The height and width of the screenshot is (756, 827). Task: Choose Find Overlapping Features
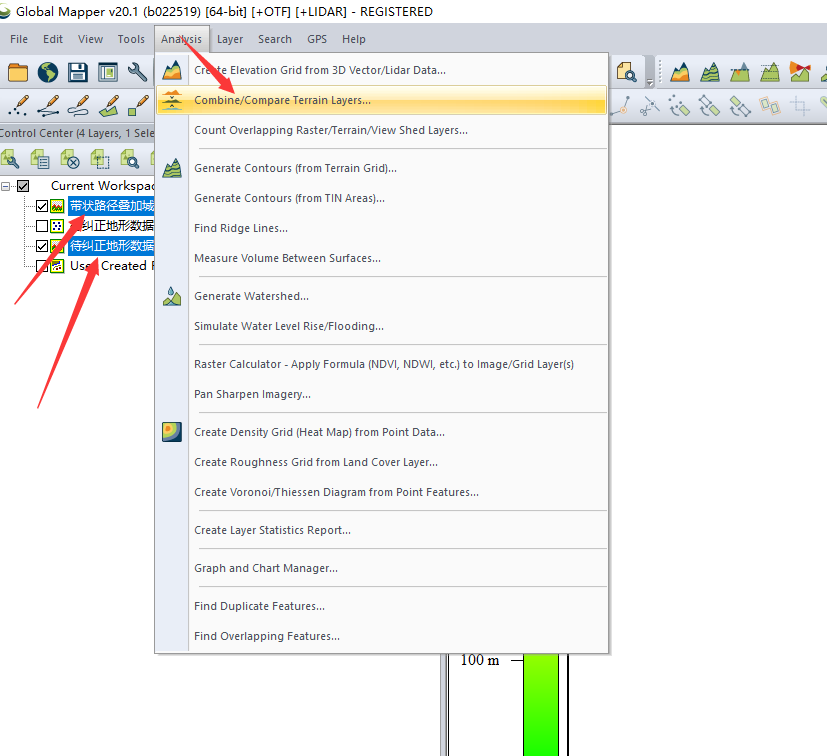pyautogui.click(x=381, y=636)
